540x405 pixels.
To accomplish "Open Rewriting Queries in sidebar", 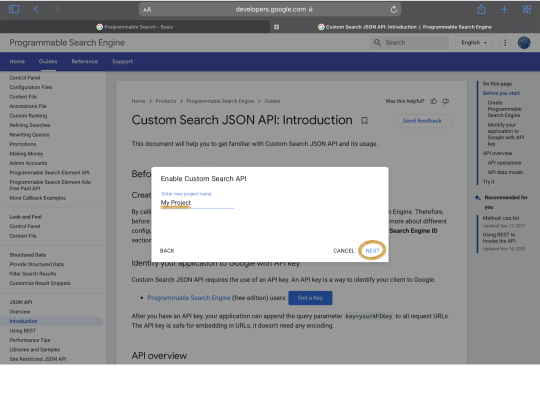I will (x=30, y=135).
